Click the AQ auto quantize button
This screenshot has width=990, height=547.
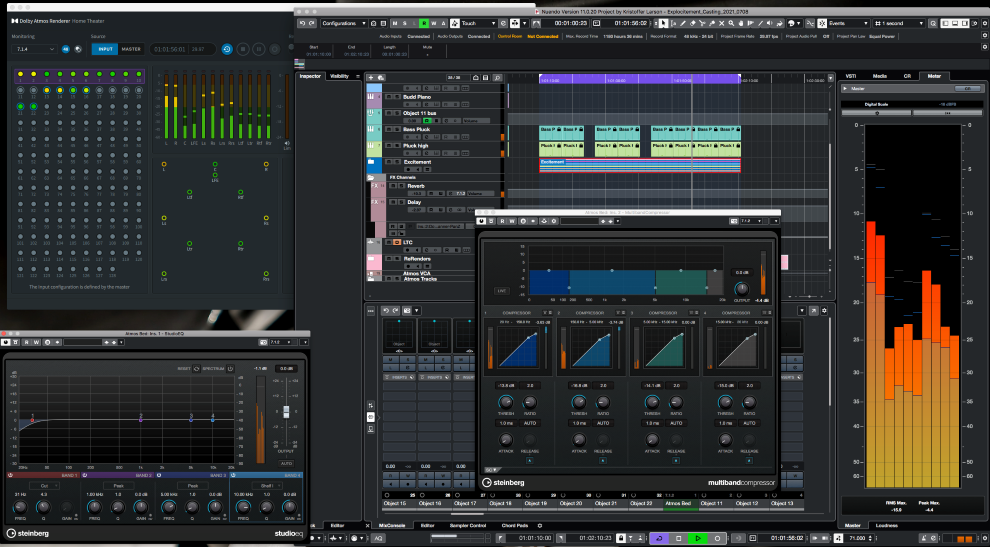click(378, 538)
